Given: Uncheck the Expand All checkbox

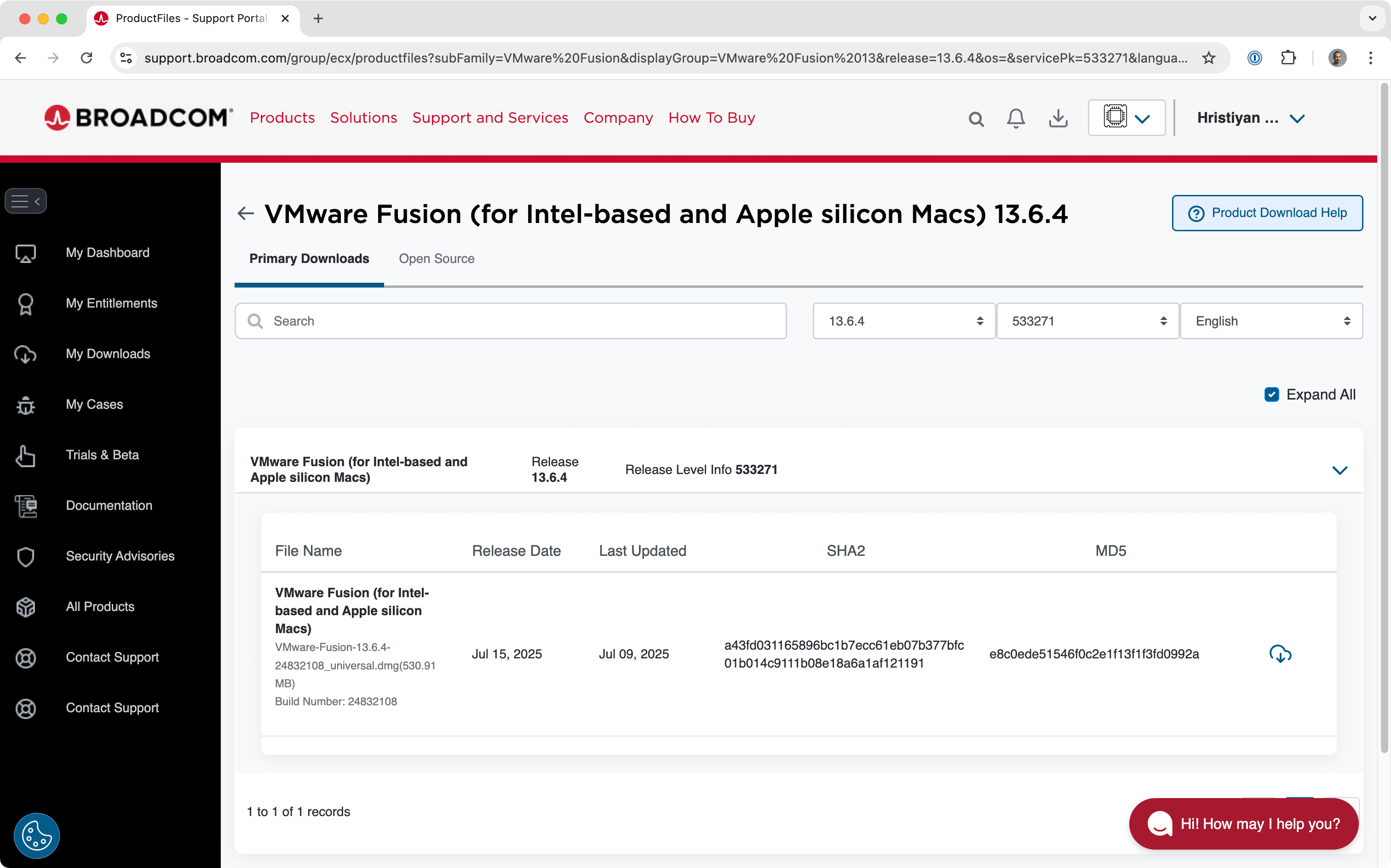Looking at the screenshot, I should pos(1271,394).
